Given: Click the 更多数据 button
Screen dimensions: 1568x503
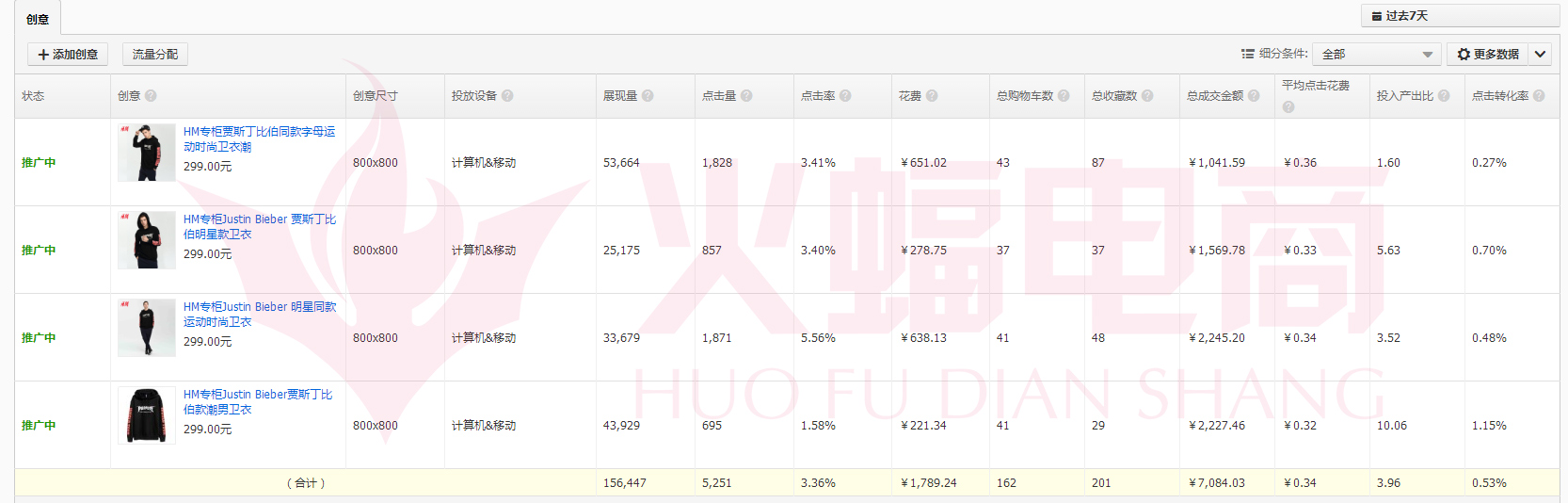Looking at the screenshot, I should coord(1487,55).
